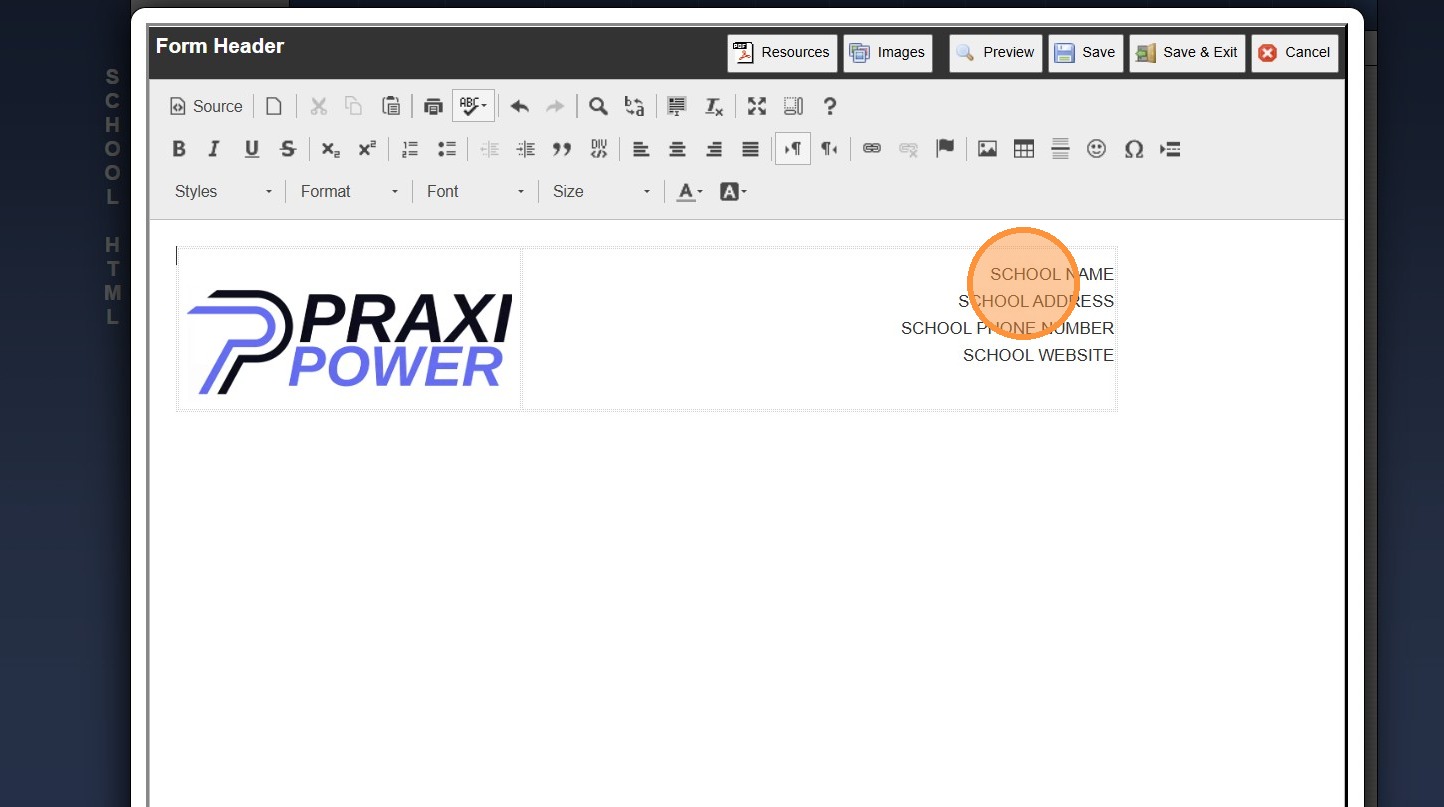Toggle left-to-right text direction
The width and height of the screenshot is (1444, 807).
point(793,149)
